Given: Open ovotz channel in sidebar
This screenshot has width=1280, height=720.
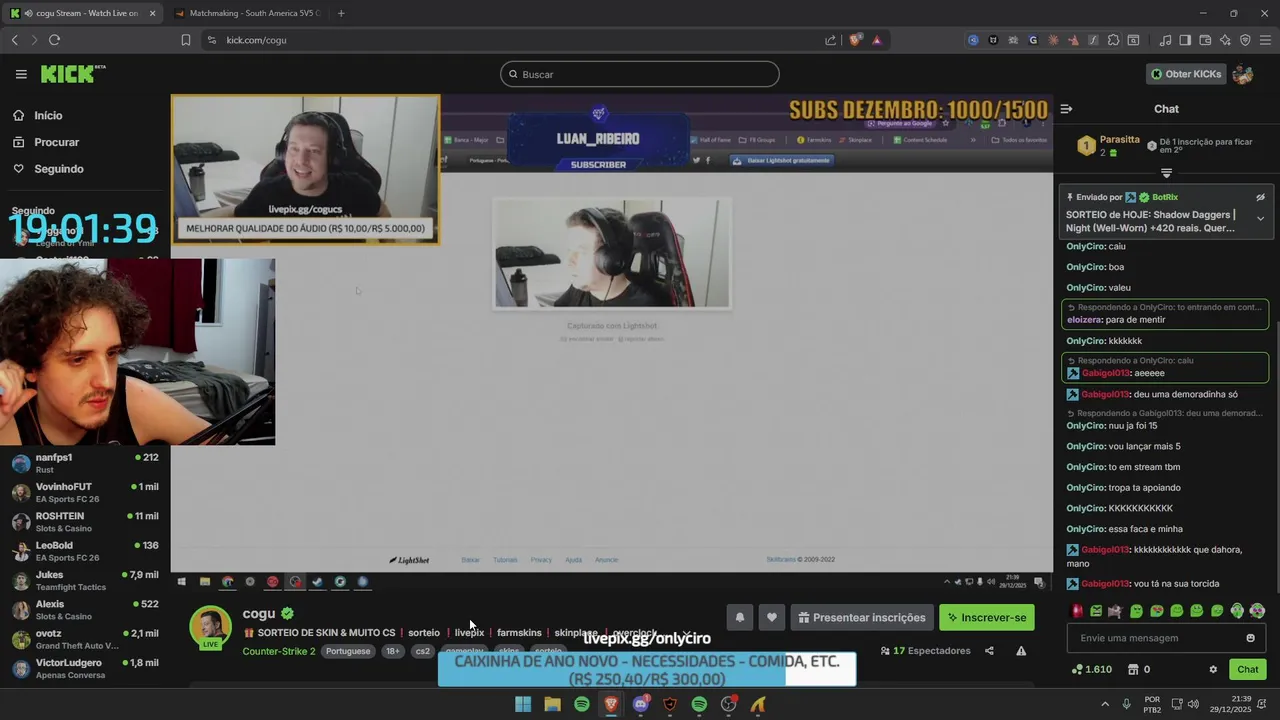Looking at the screenshot, I should click(x=85, y=639).
